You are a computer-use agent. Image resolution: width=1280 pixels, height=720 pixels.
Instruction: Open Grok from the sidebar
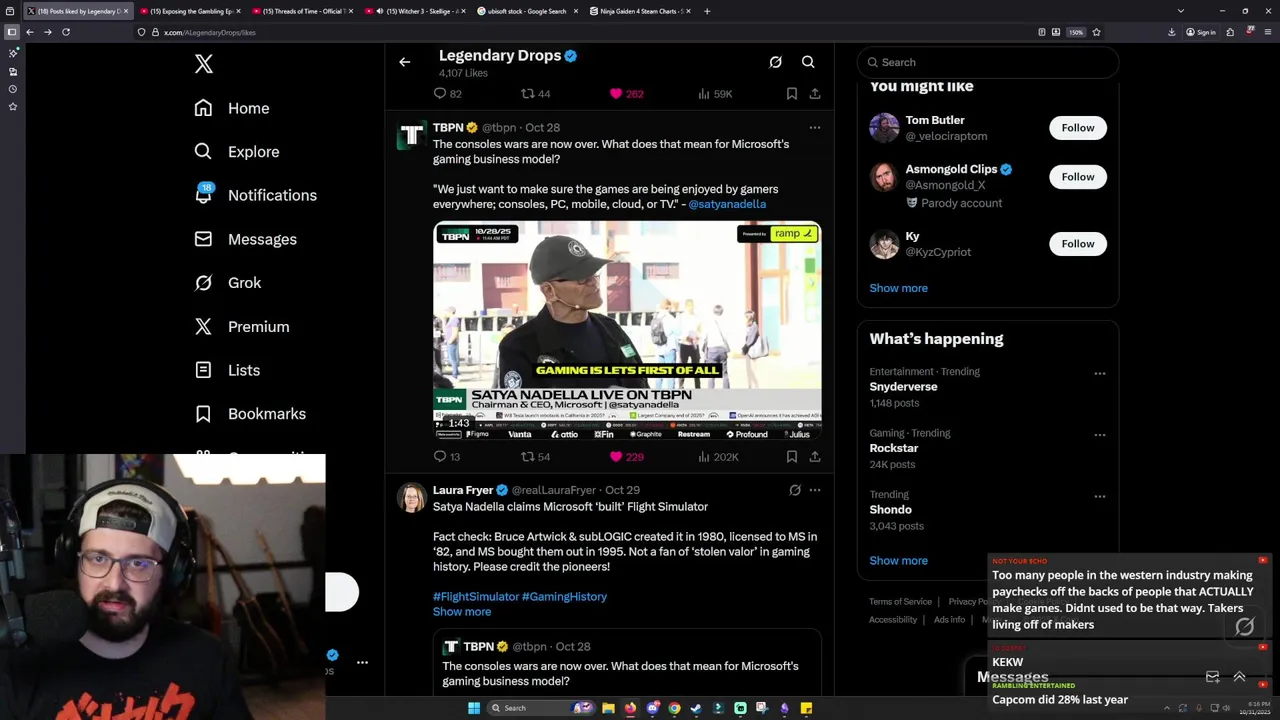point(227,283)
